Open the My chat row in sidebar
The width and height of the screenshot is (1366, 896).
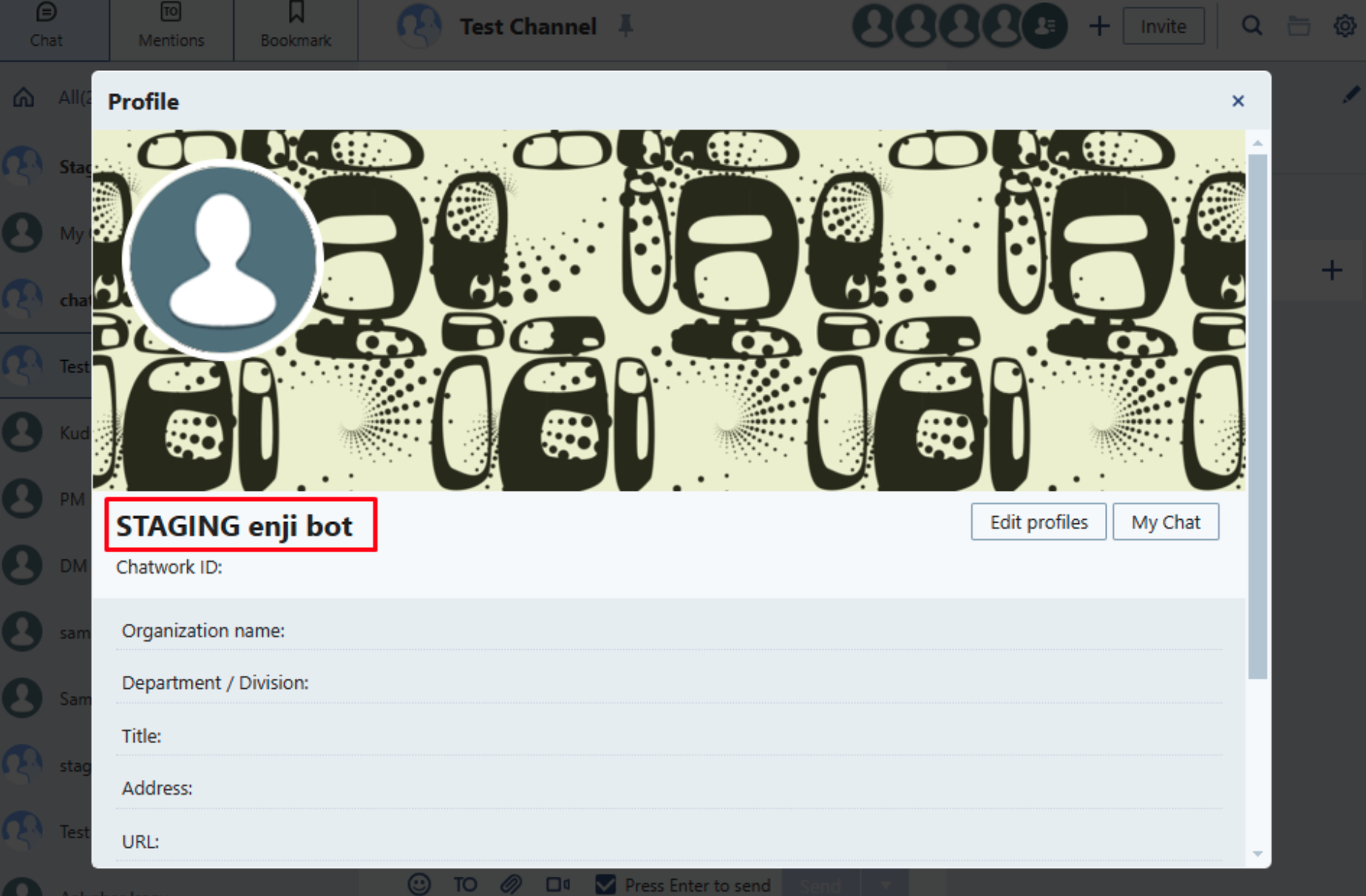tap(46, 233)
